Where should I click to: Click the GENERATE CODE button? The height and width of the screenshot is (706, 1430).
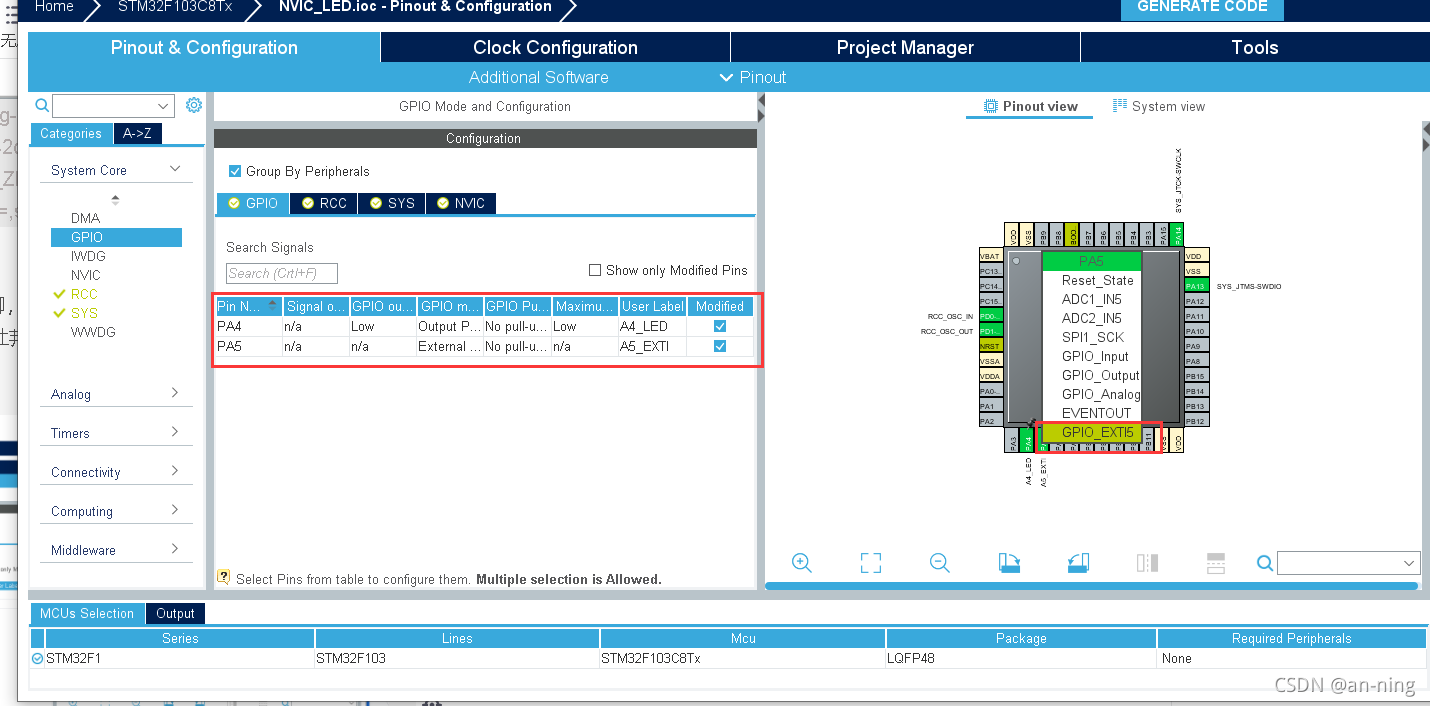coord(1202,8)
